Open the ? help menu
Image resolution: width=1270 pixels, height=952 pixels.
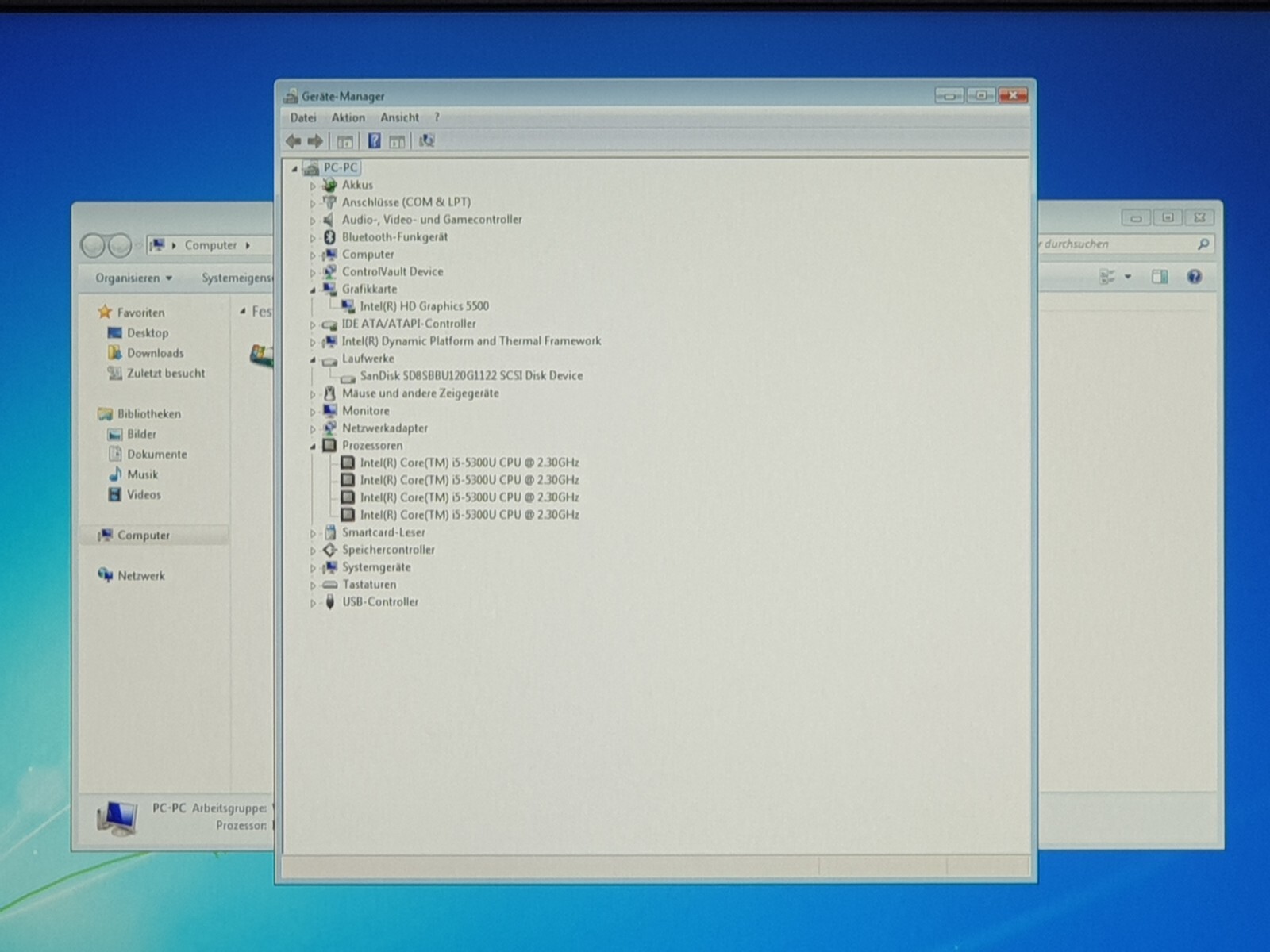437,117
